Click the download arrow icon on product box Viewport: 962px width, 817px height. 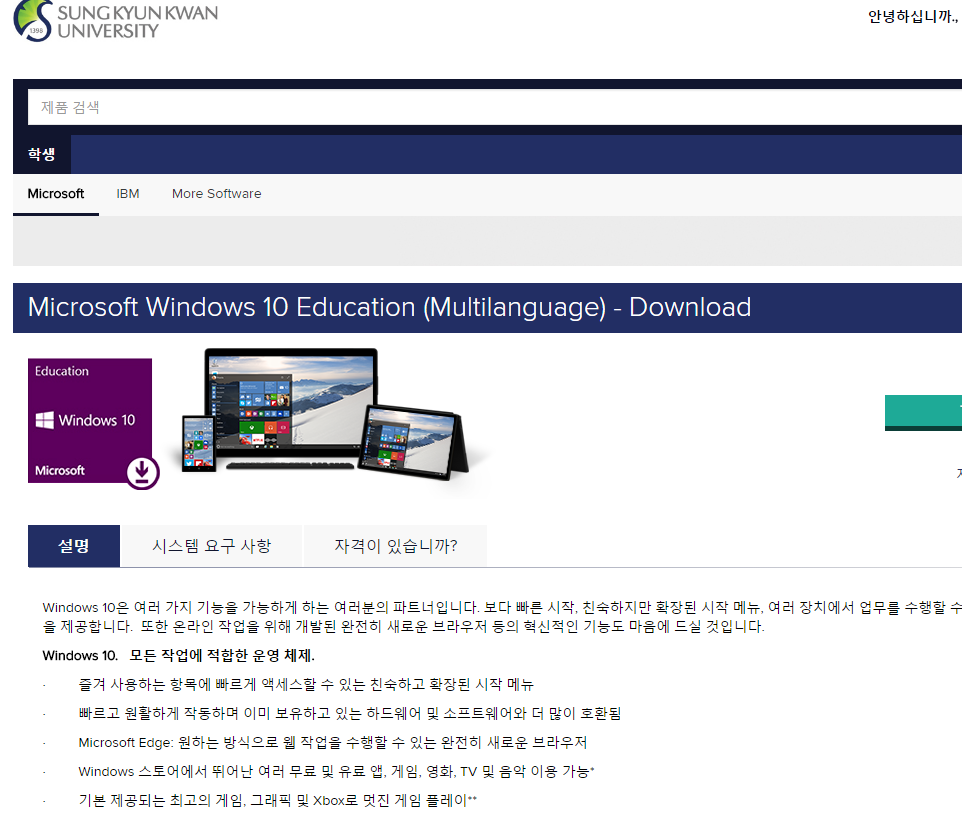(x=142, y=472)
